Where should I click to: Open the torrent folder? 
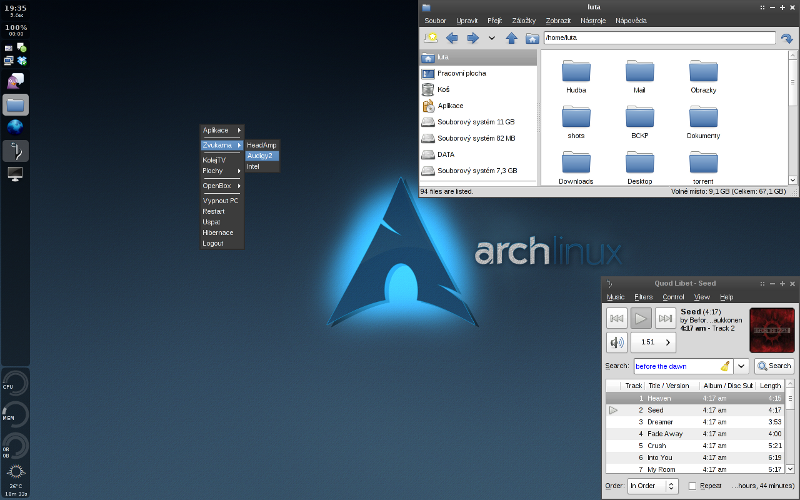703,167
